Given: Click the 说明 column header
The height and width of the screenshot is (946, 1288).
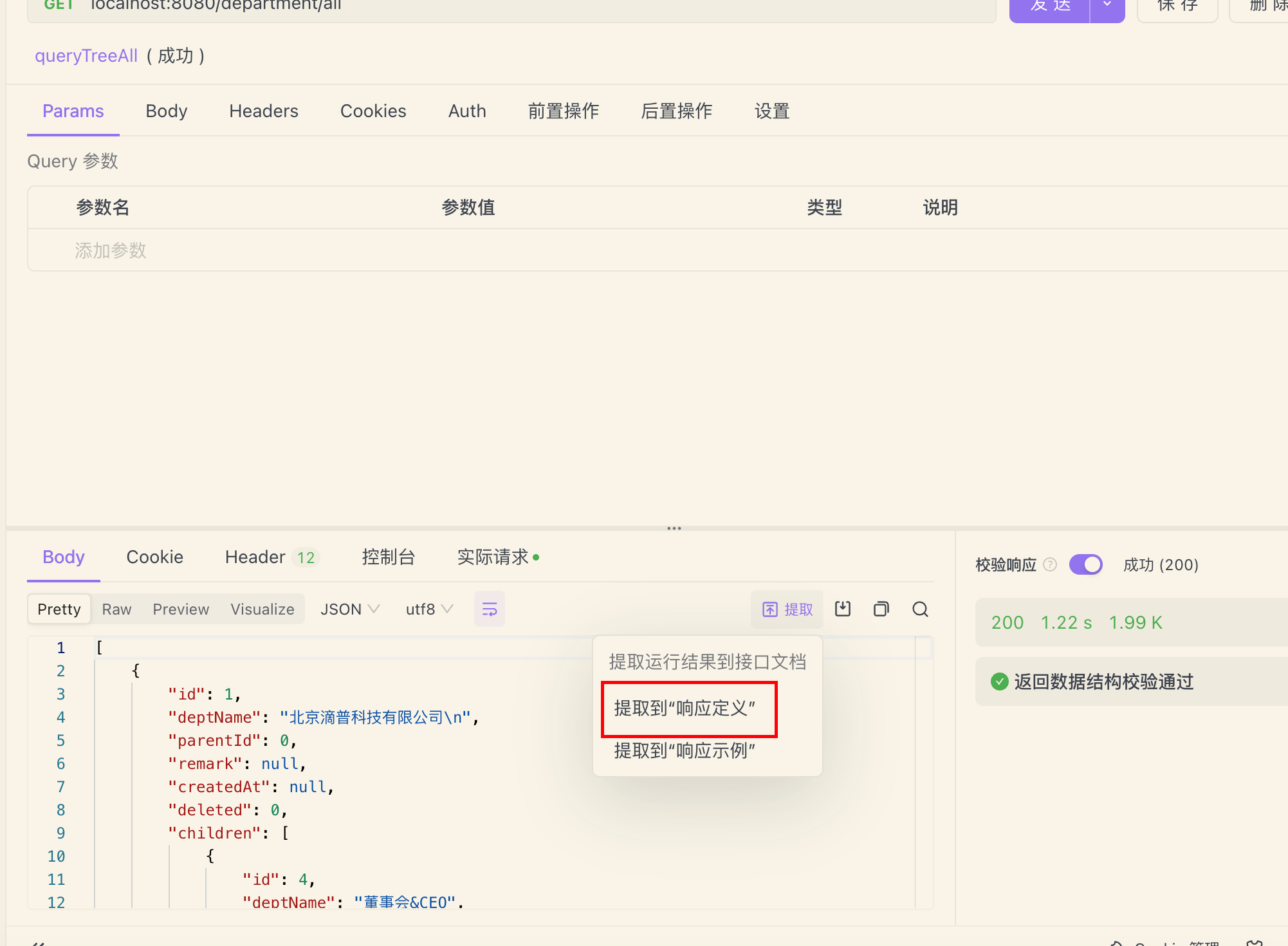Looking at the screenshot, I should coord(941,207).
